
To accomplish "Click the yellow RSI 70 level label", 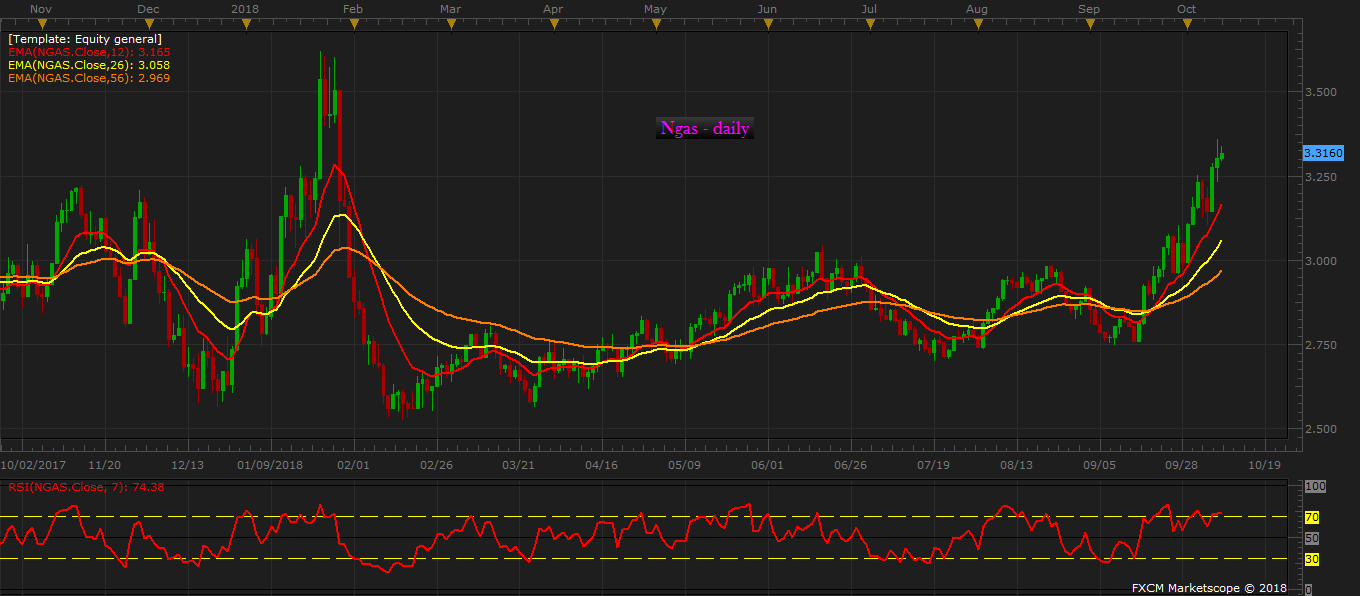I will pos(1312,518).
